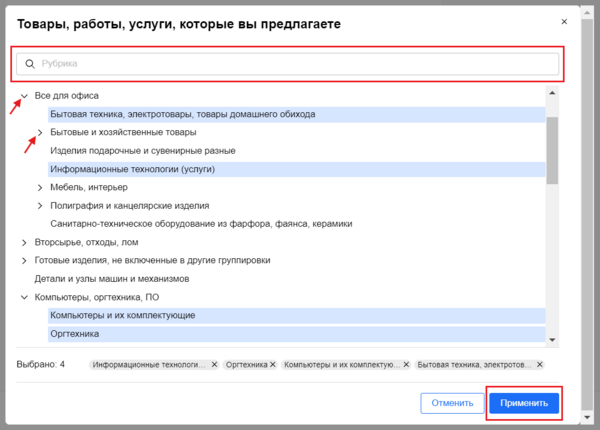This screenshot has height=430, width=600.
Task: Collapse the Все для офиса category
Action: click(x=24, y=96)
